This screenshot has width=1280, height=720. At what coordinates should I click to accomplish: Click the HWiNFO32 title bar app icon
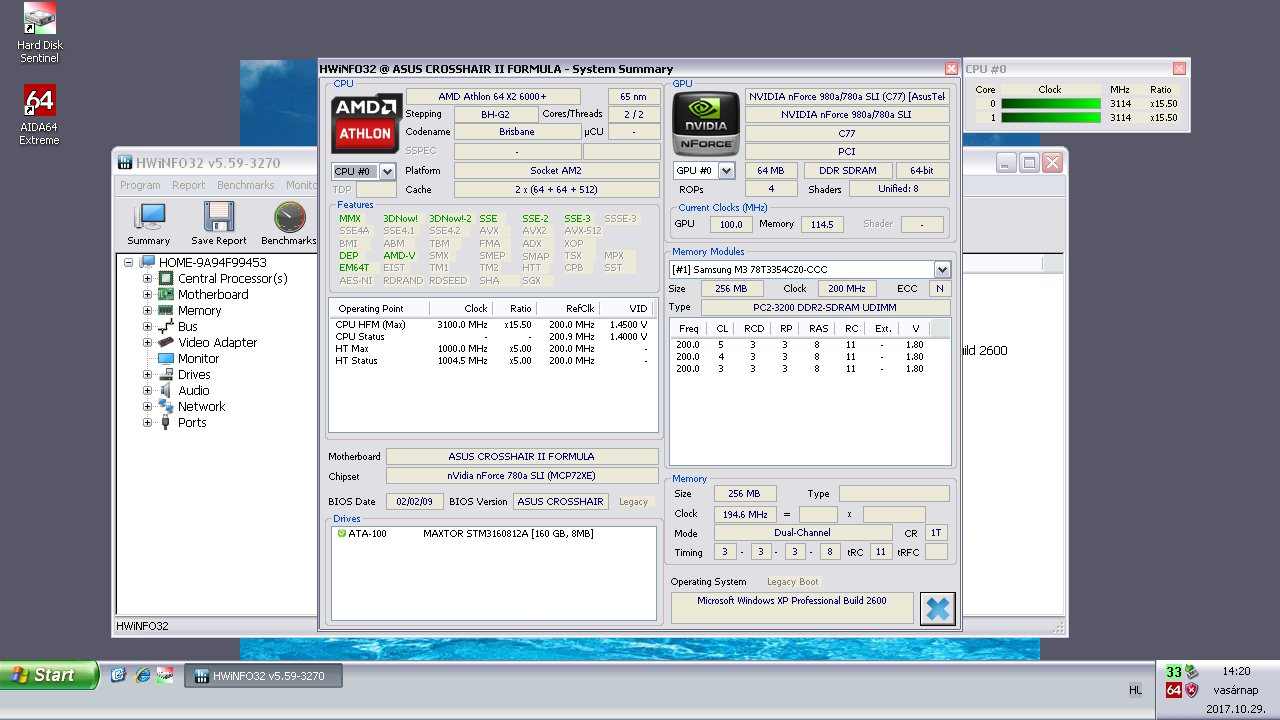click(x=125, y=162)
